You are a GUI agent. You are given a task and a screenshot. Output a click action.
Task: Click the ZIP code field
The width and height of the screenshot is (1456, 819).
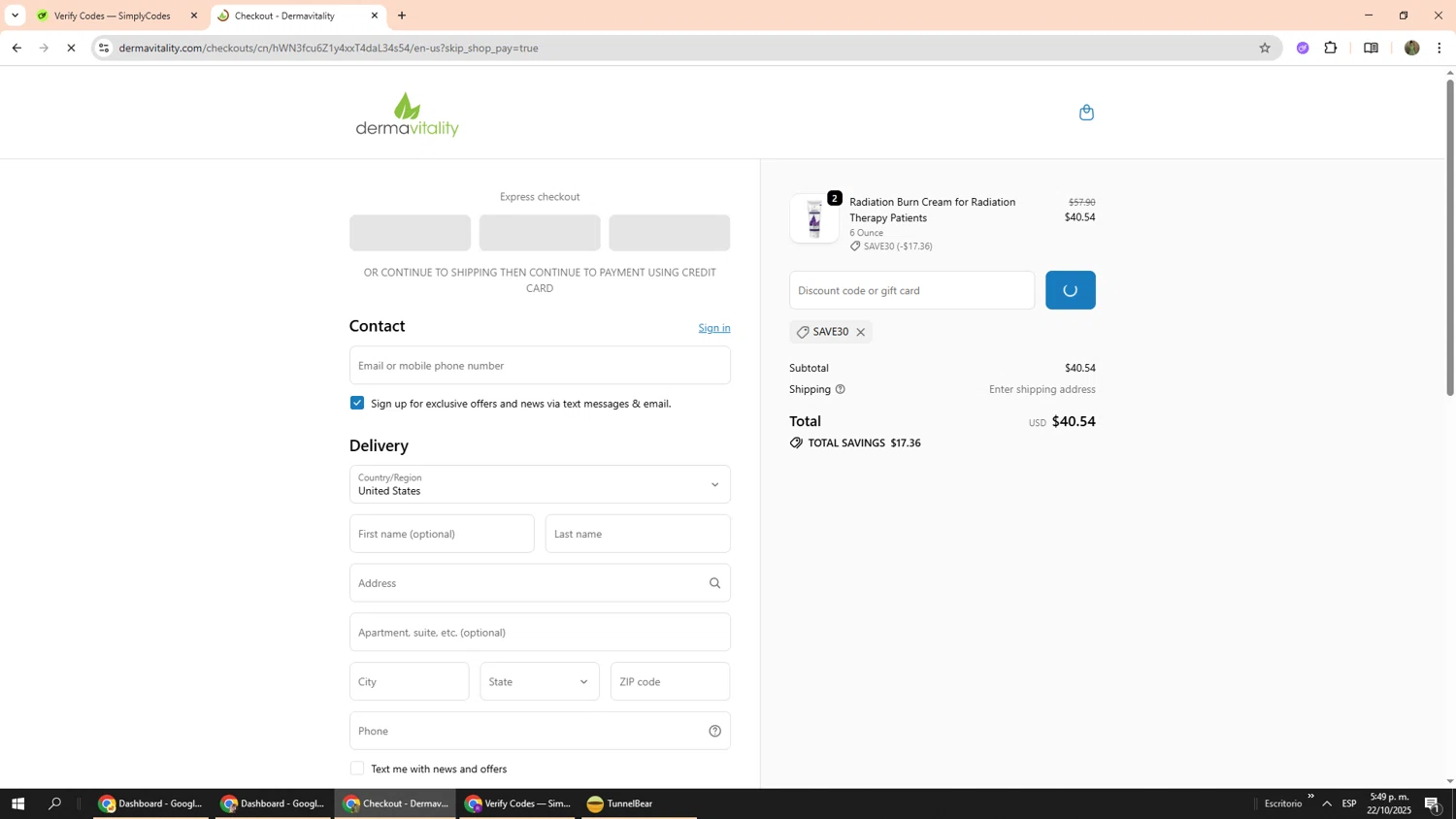[x=671, y=681]
